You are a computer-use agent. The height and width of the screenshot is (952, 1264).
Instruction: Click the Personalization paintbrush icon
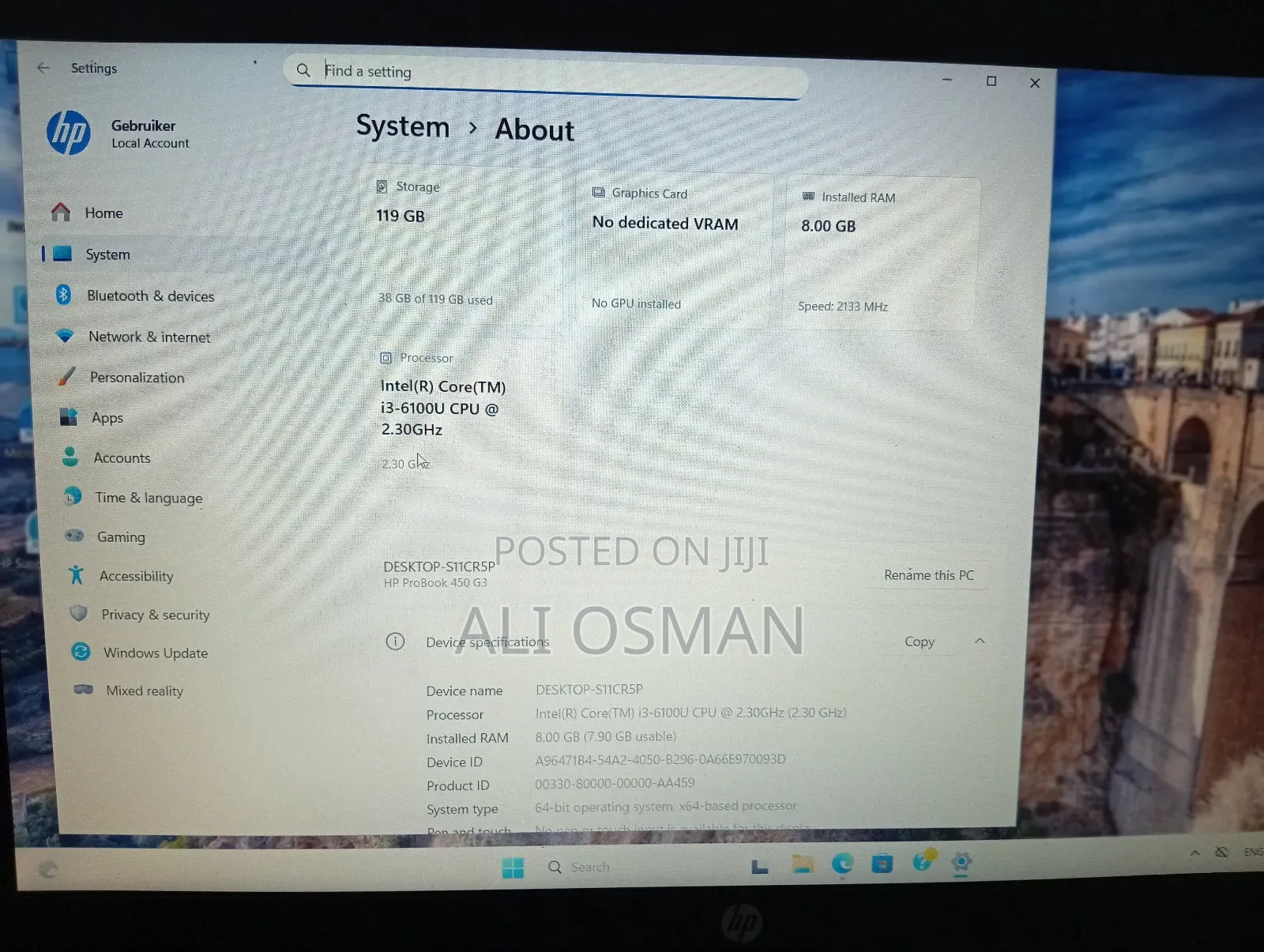click(67, 376)
